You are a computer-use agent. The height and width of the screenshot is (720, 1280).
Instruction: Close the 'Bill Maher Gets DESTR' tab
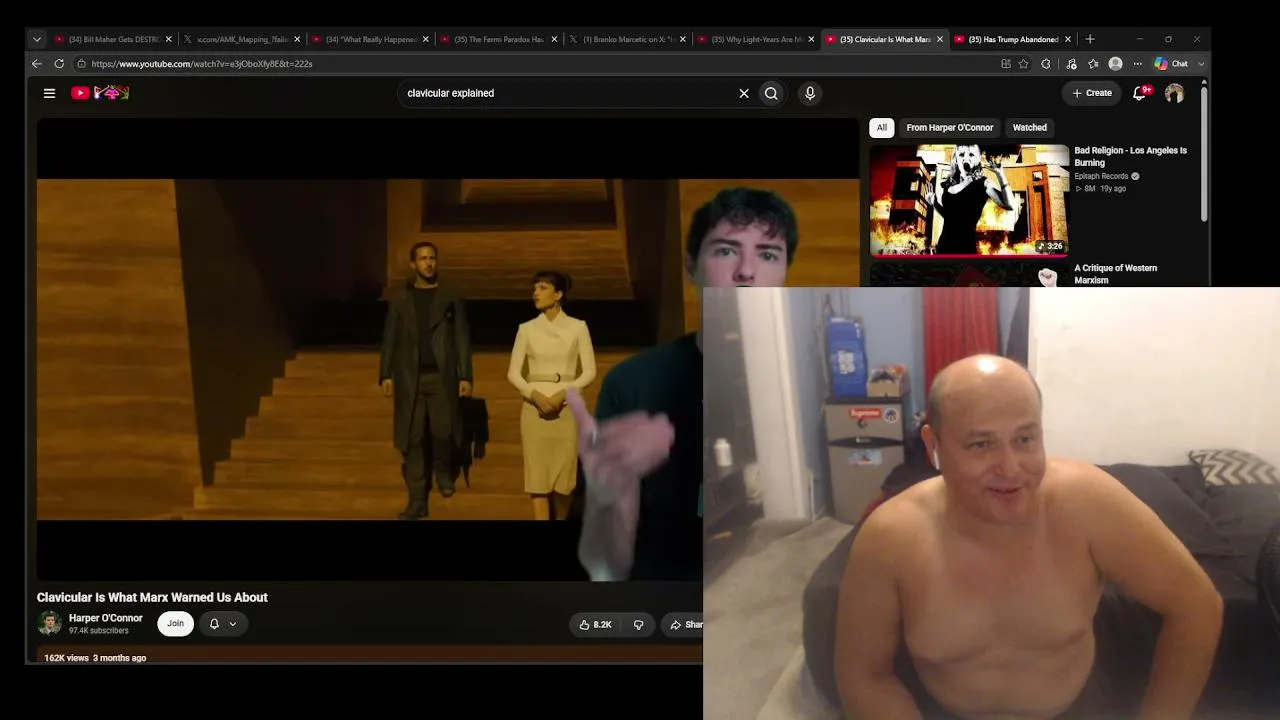click(168, 39)
